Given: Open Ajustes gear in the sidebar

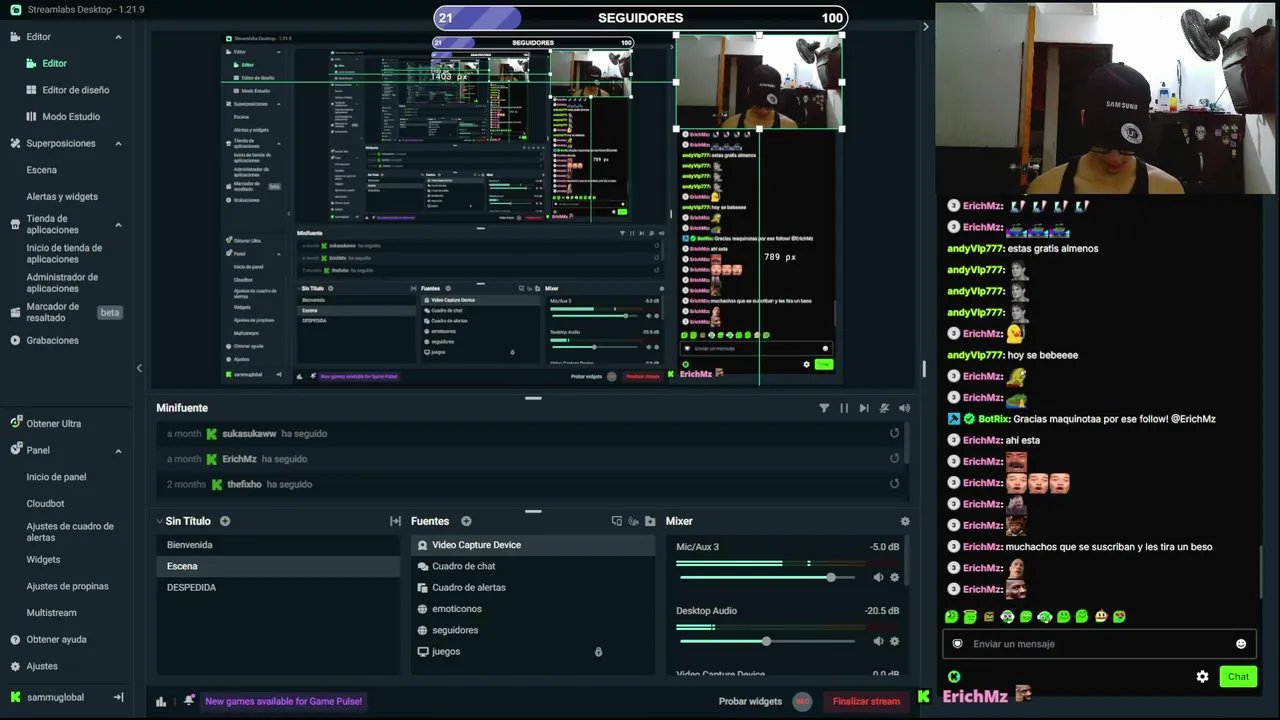Looking at the screenshot, I should coord(15,666).
